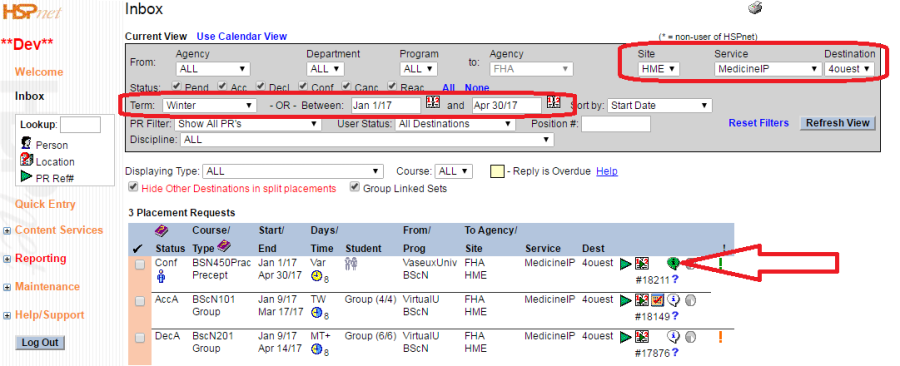Image resolution: width=900 pixels, height=366 pixels.
Task: Select checkbox for BscN201 Group row
Action: (139, 338)
